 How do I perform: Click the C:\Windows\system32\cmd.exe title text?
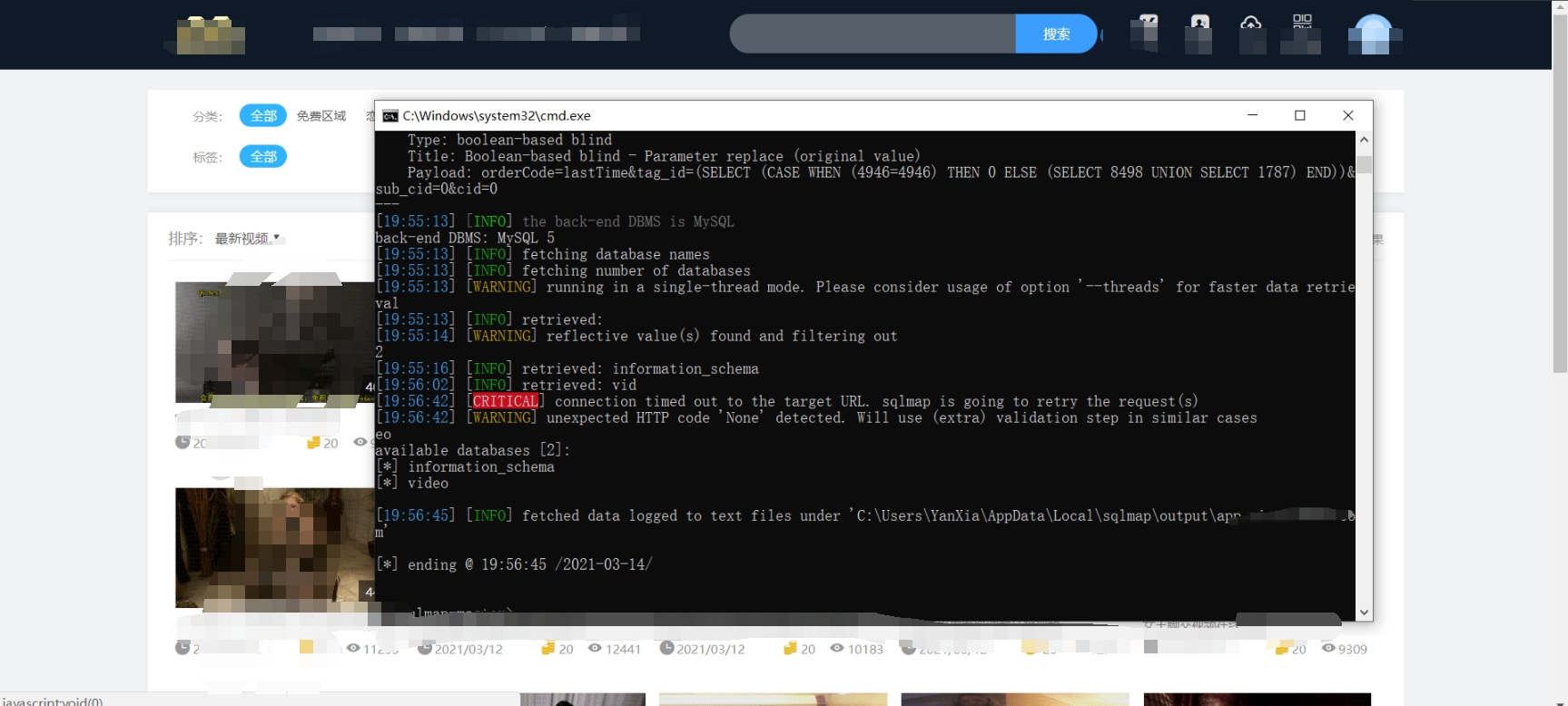tap(497, 116)
